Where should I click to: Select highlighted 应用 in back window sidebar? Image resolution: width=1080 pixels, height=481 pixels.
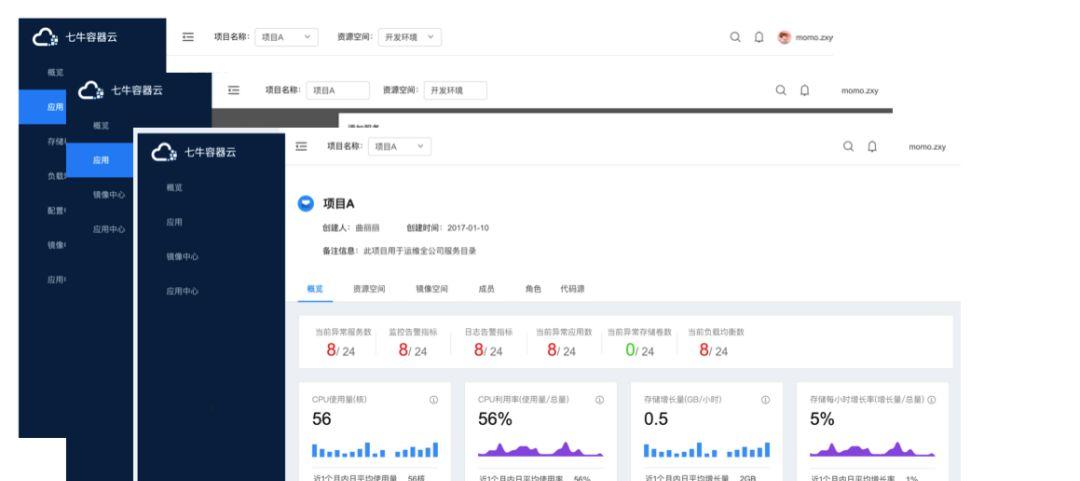[43, 107]
